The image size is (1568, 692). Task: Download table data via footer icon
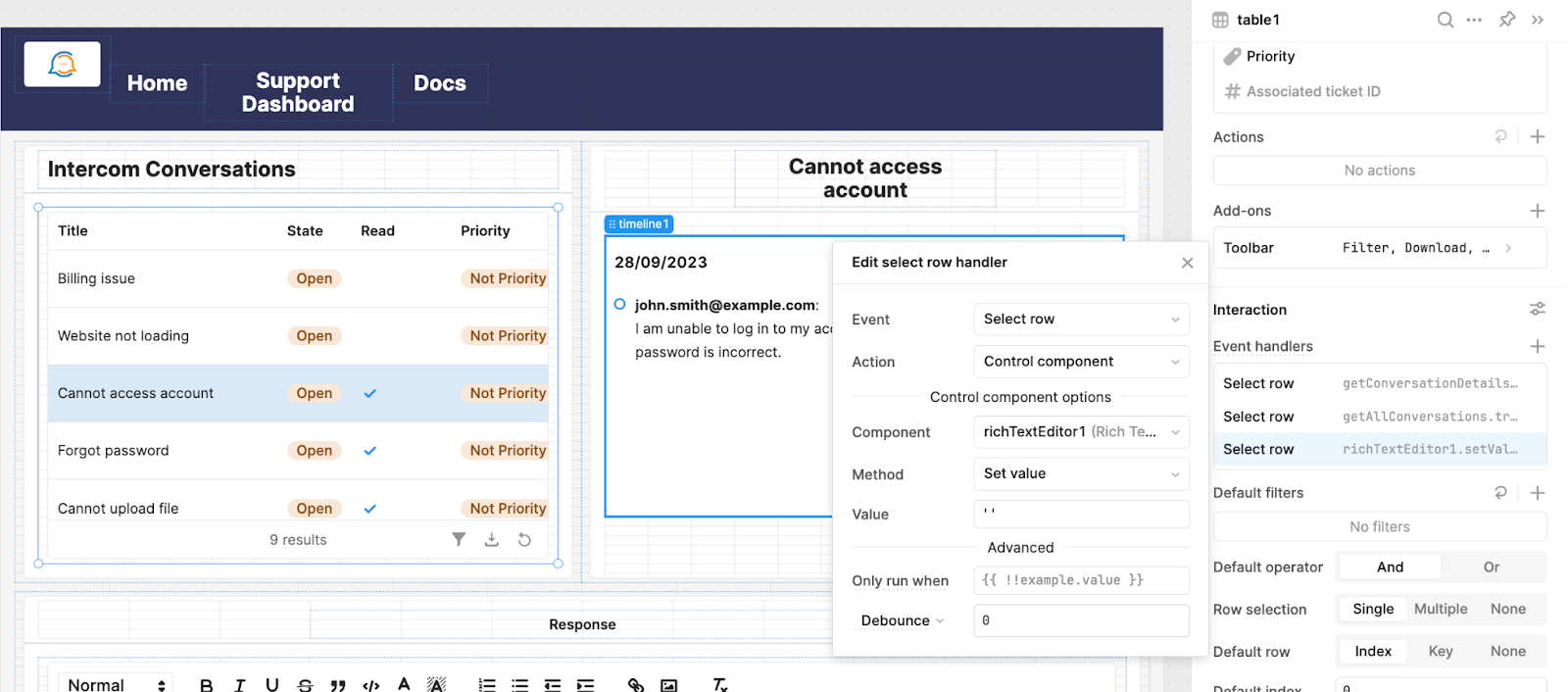[492, 539]
